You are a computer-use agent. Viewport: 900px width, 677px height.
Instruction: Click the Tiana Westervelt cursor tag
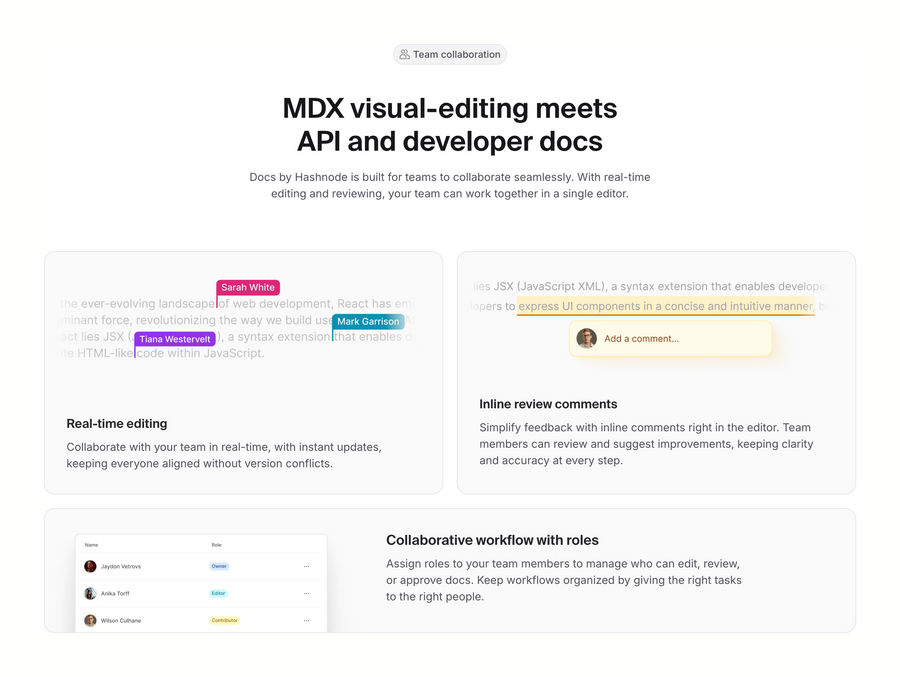click(175, 339)
